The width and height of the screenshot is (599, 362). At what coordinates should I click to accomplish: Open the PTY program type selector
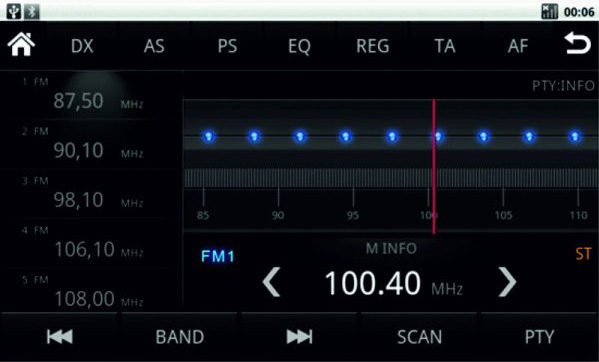point(539,337)
